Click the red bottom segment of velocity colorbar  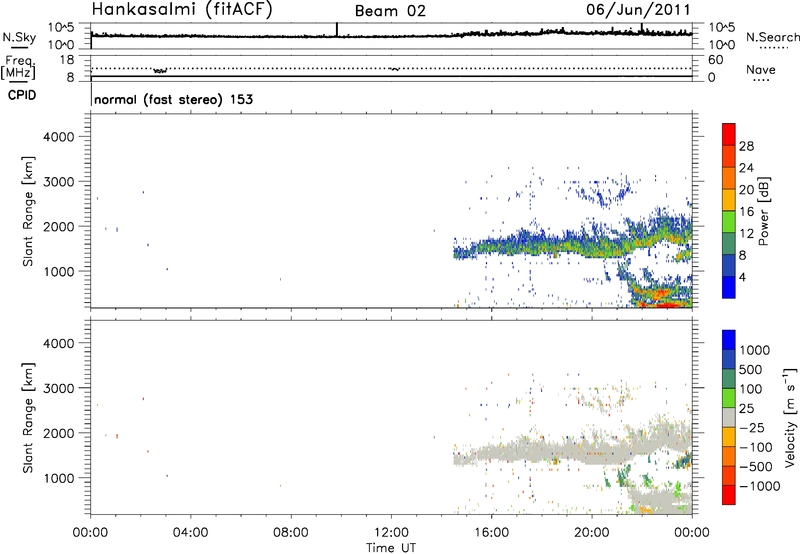(729, 495)
